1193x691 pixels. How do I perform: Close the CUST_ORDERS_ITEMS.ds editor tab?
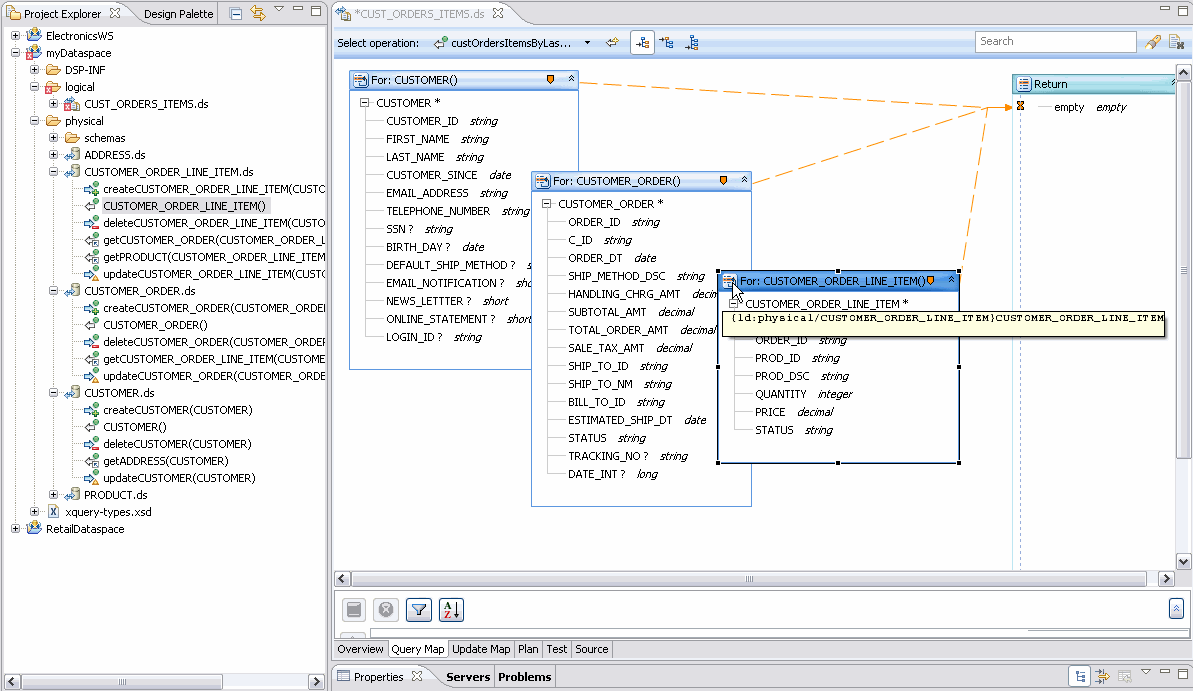(498, 13)
